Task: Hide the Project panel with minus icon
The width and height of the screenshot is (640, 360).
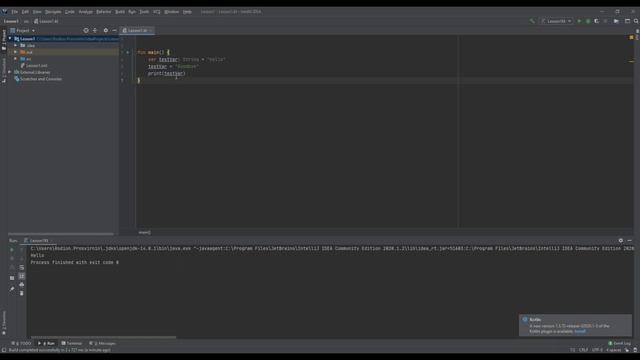Action: point(114,31)
